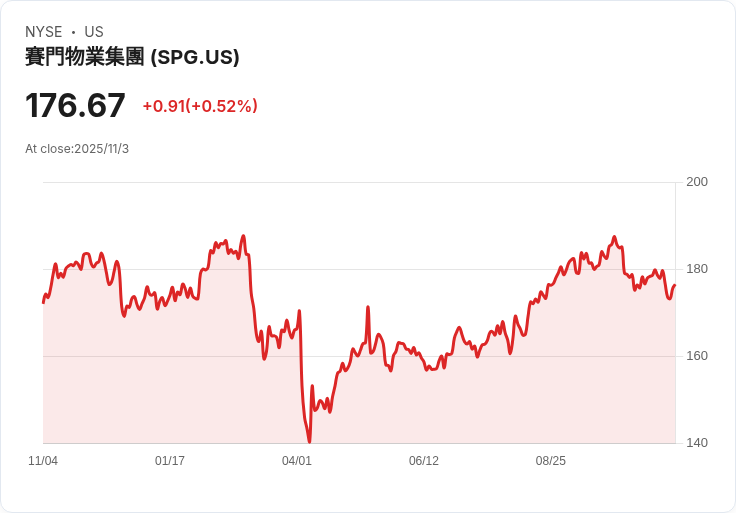The width and height of the screenshot is (736, 513).
Task: Select the 01/17 date on the x-axis
Action: pyautogui.click(x=170, y=461)
